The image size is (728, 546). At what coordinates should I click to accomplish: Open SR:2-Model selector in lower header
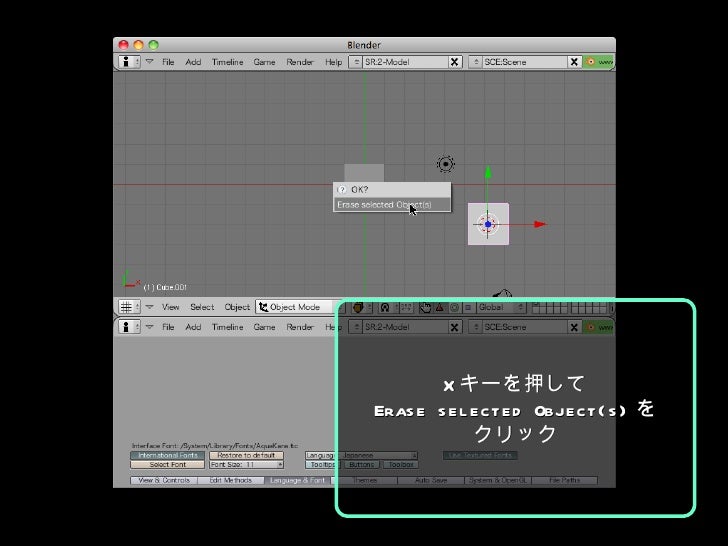coord(356,327)
